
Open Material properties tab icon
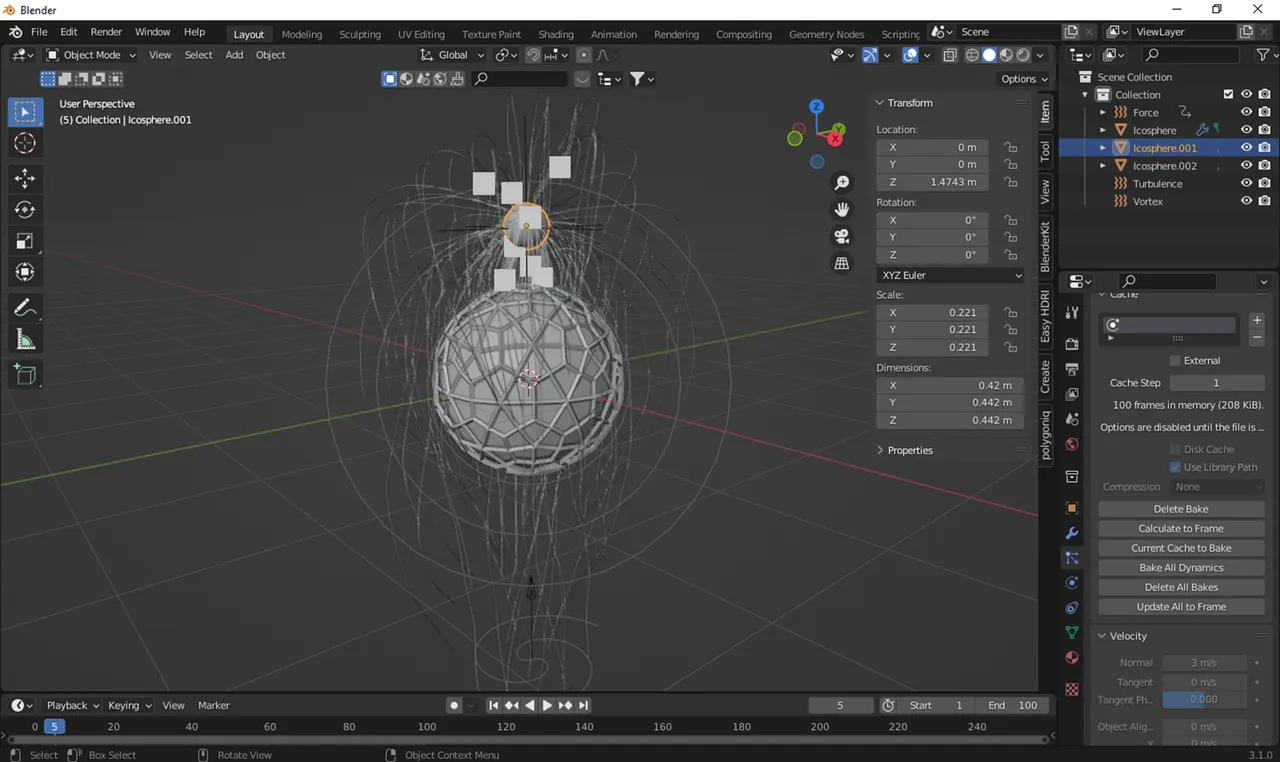click(1072, 658)
